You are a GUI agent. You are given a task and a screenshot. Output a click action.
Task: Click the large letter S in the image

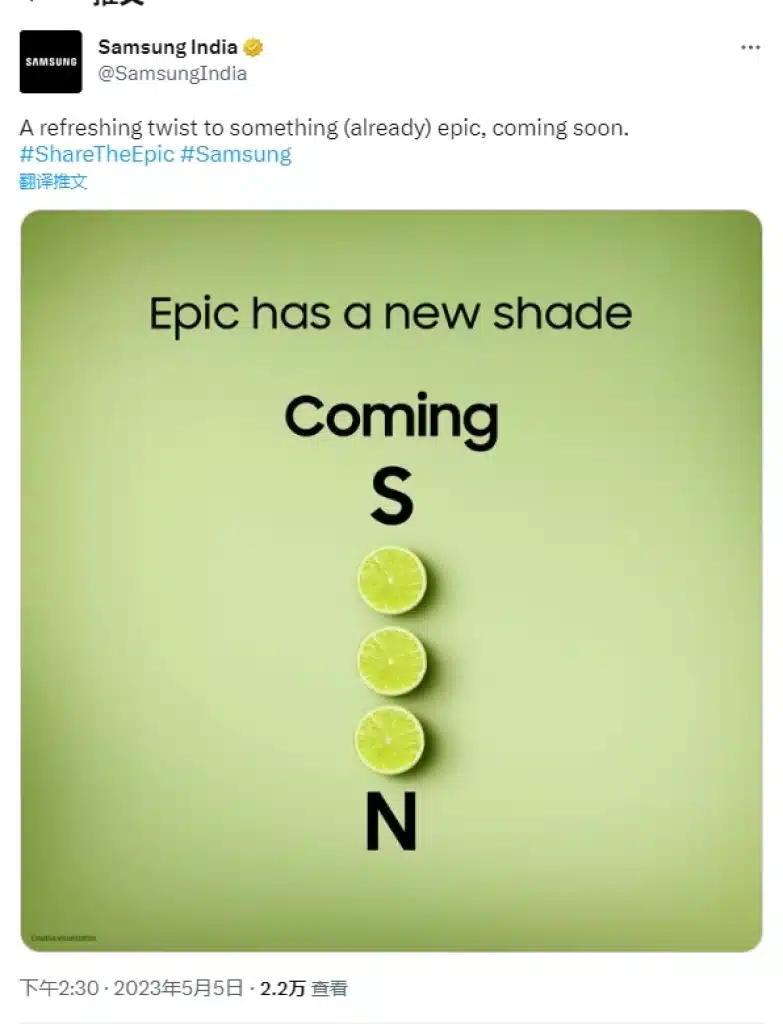coord(391,497)
